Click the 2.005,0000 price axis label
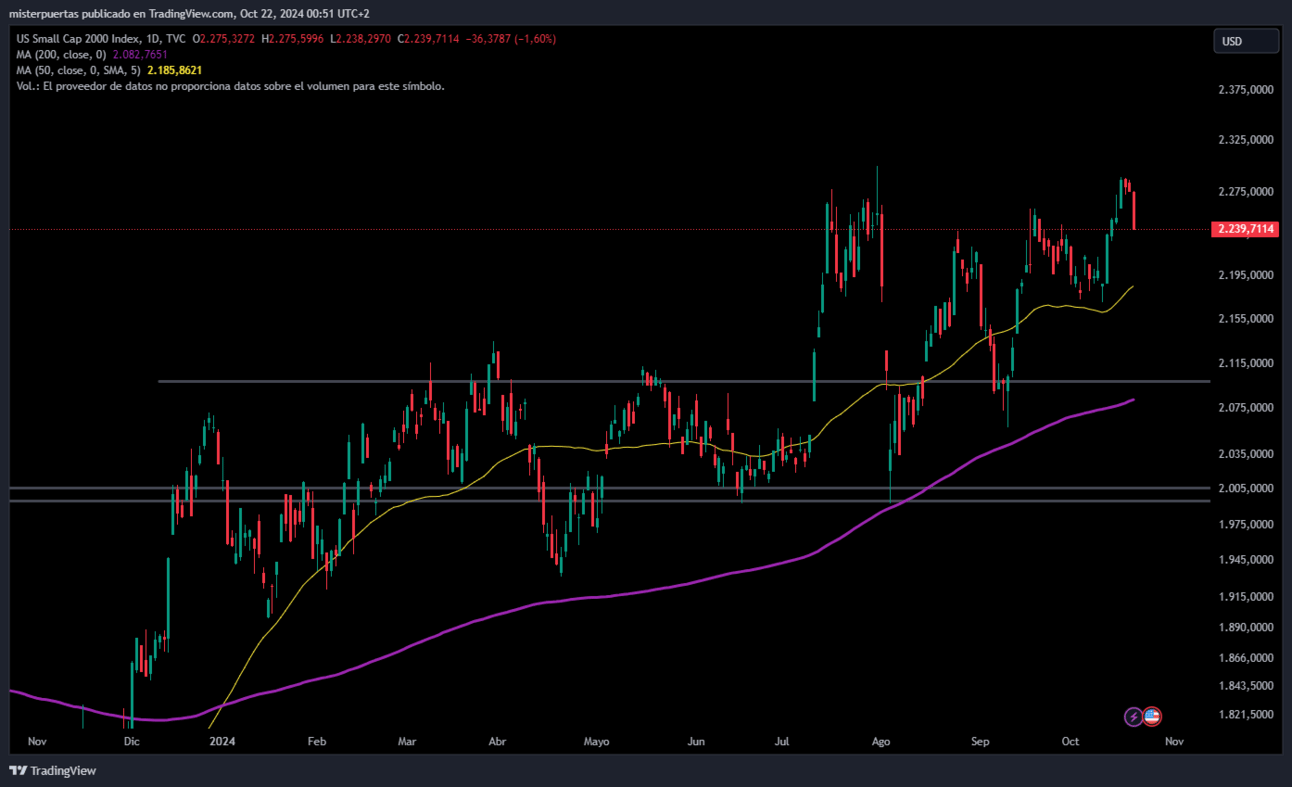This screenshot has height=787, width=1292. coord(1245,488)
